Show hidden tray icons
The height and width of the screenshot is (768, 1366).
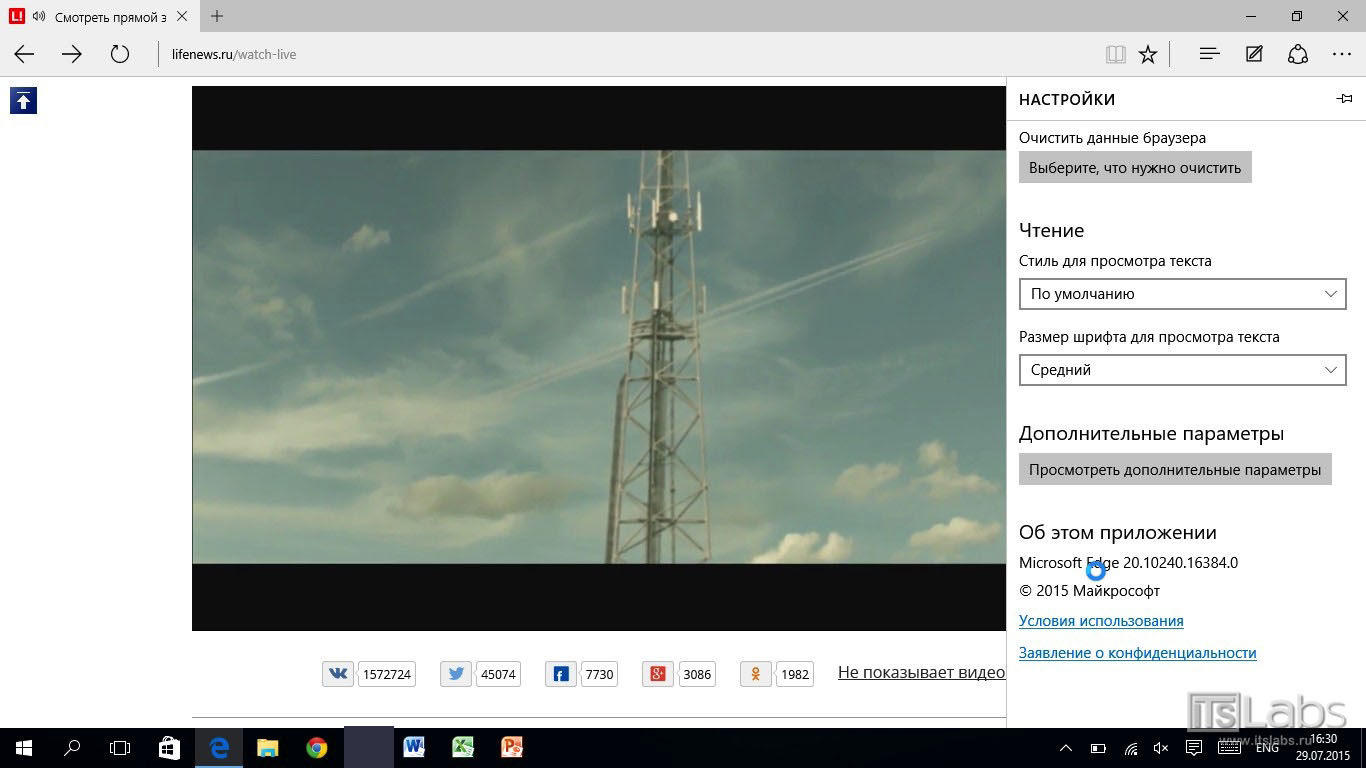(x=1066, y=747)
